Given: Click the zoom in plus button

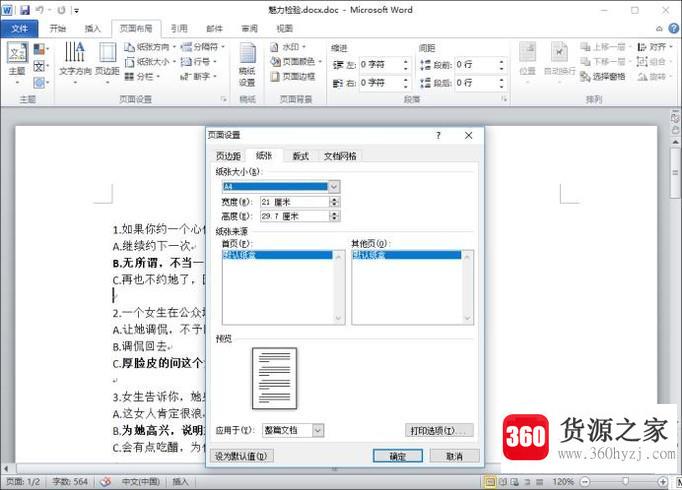Looking at the screenshot, I should pos(662,482).
